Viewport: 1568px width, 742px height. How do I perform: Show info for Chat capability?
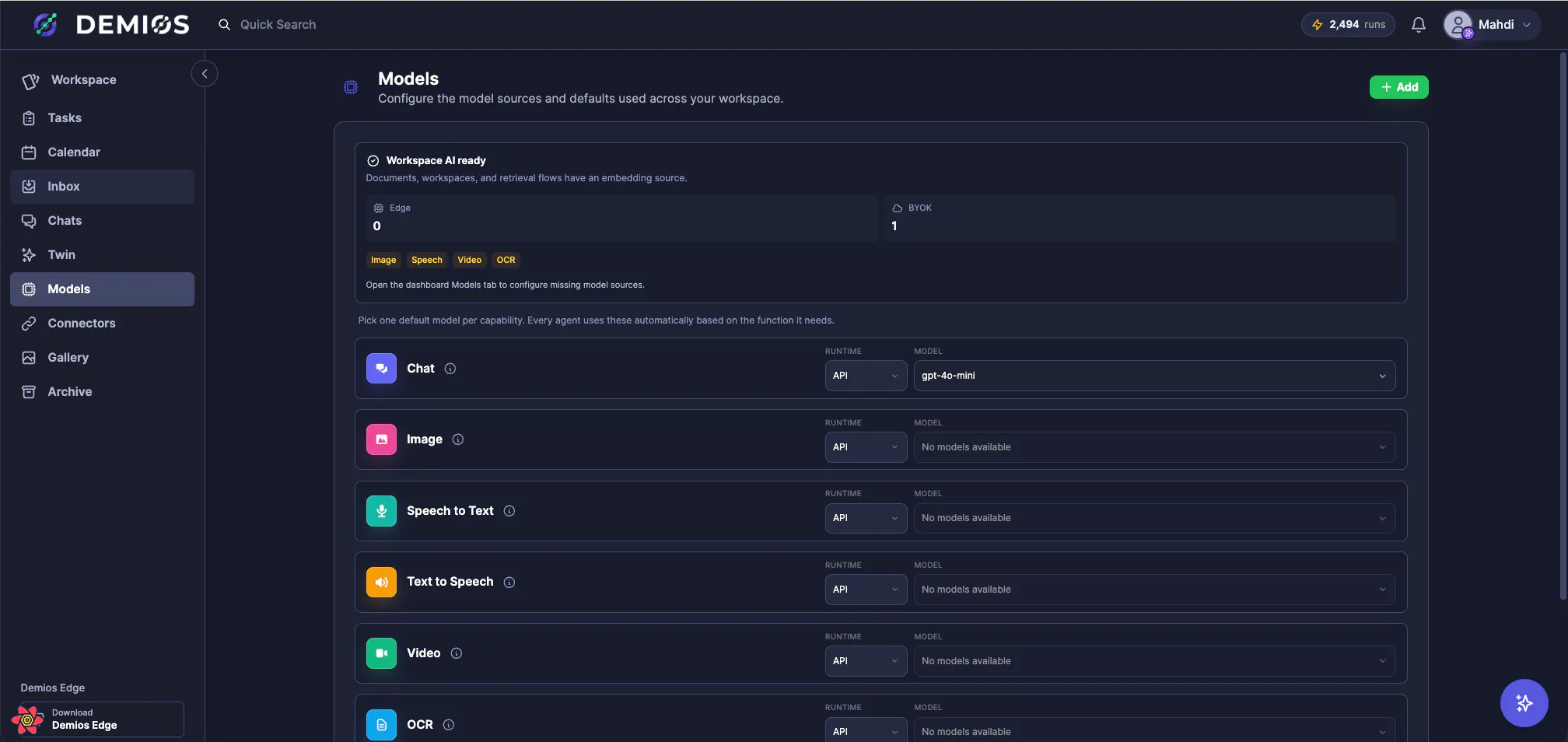(x=450, y=369)
